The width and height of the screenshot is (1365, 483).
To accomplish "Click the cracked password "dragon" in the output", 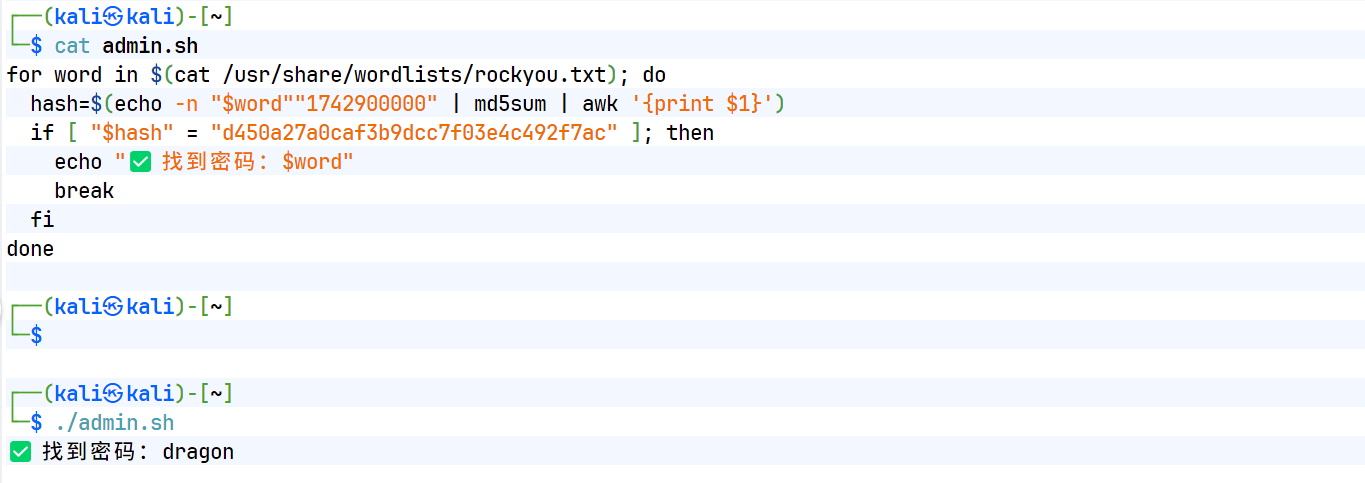I will point(198,452).
